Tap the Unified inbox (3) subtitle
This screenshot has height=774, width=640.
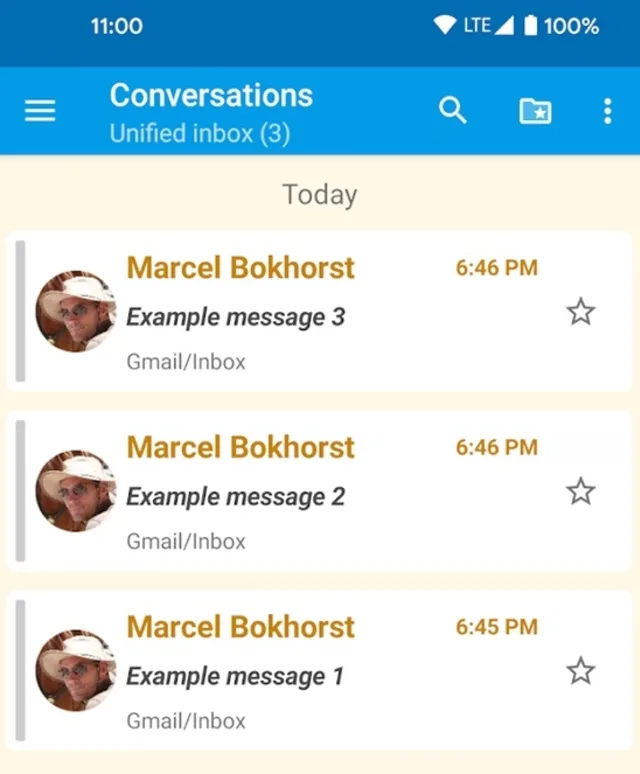(x=199, y=134)
